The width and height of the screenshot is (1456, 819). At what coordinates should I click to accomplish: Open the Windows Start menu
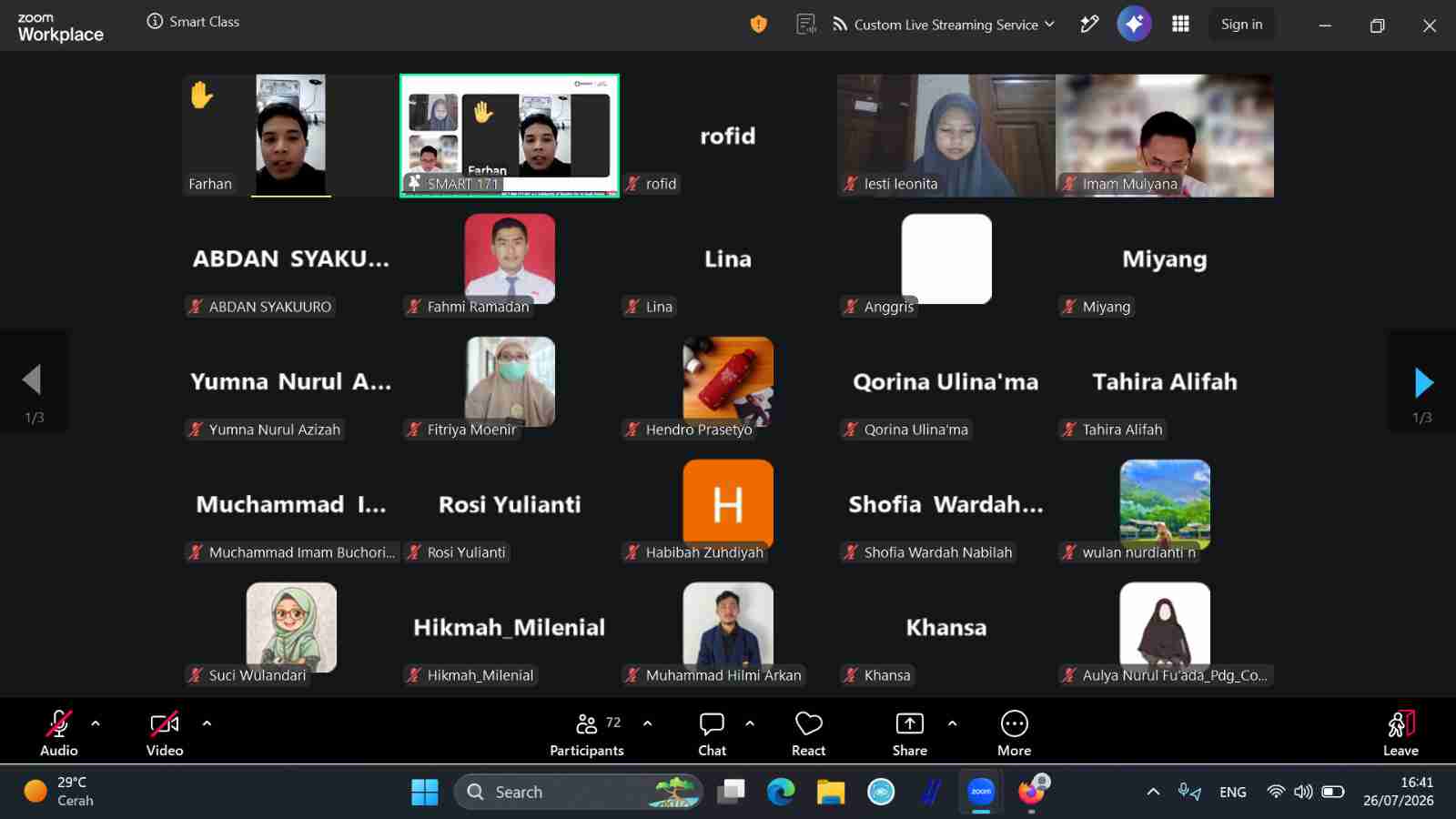[424, 792]
